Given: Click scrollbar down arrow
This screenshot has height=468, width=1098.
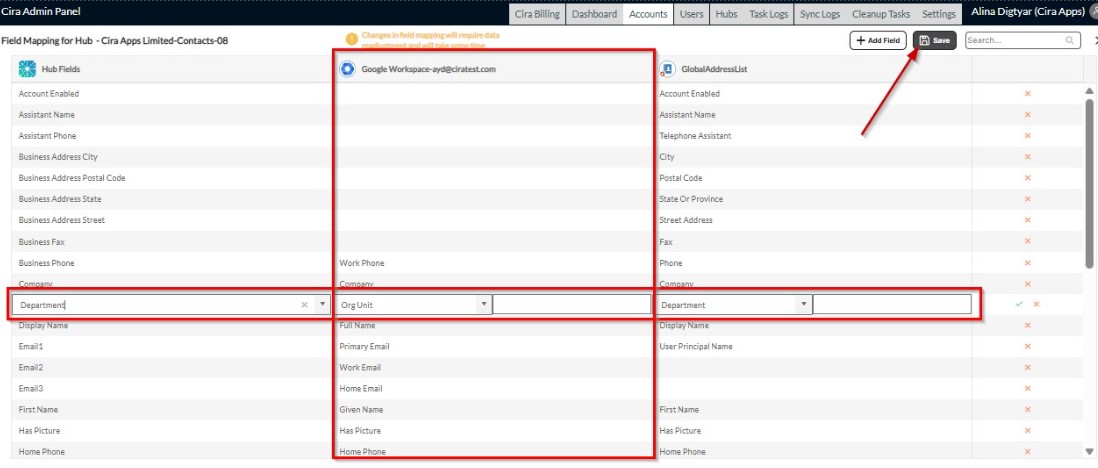Looking at the screenshot, I should 1089,451.
